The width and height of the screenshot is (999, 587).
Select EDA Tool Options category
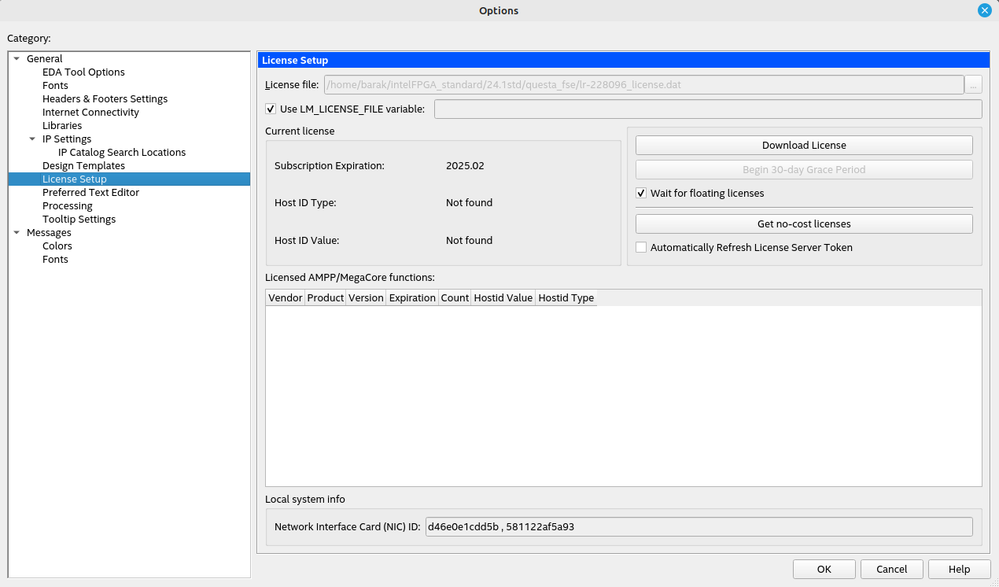83,72
